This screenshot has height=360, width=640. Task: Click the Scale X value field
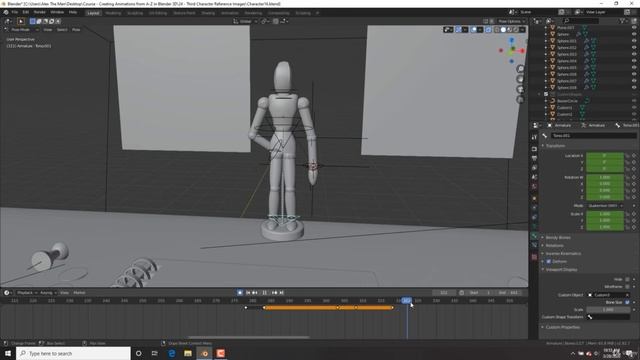click(x=605, y=214)
